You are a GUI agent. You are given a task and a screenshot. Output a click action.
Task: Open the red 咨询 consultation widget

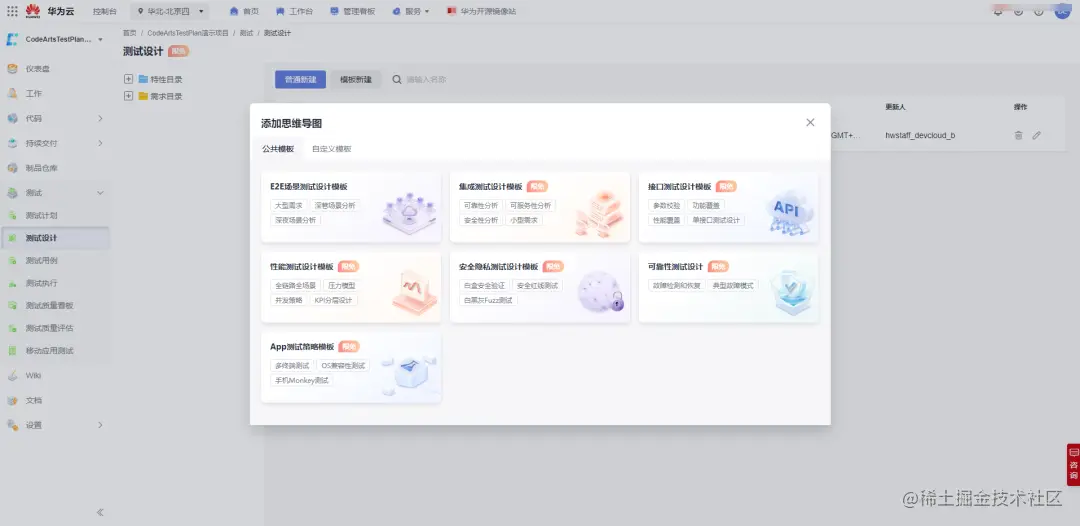(x=1073, y=464)
